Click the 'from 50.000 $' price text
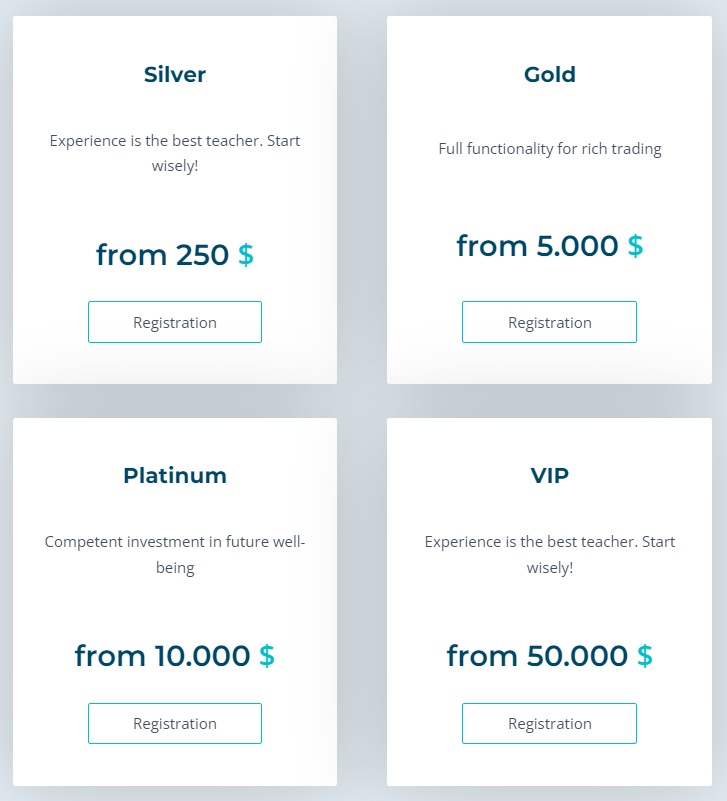Screen dimensions: 727x801 coord(549,656)
